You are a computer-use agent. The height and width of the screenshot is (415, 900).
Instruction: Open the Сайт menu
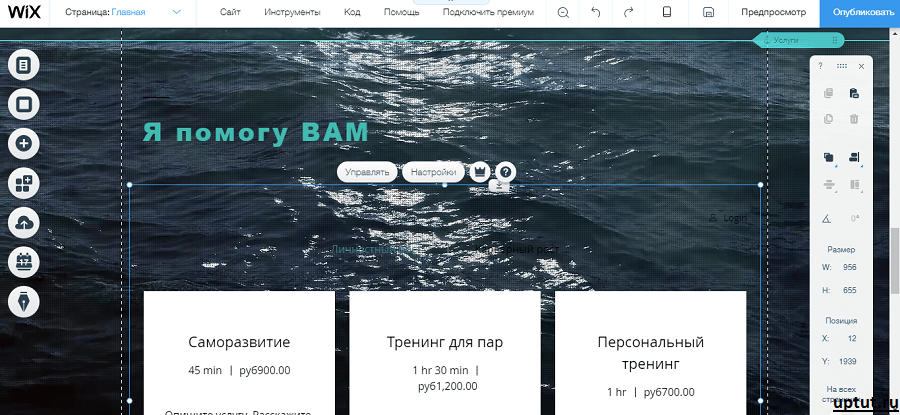pyautogui.click(x=230, y=13)
